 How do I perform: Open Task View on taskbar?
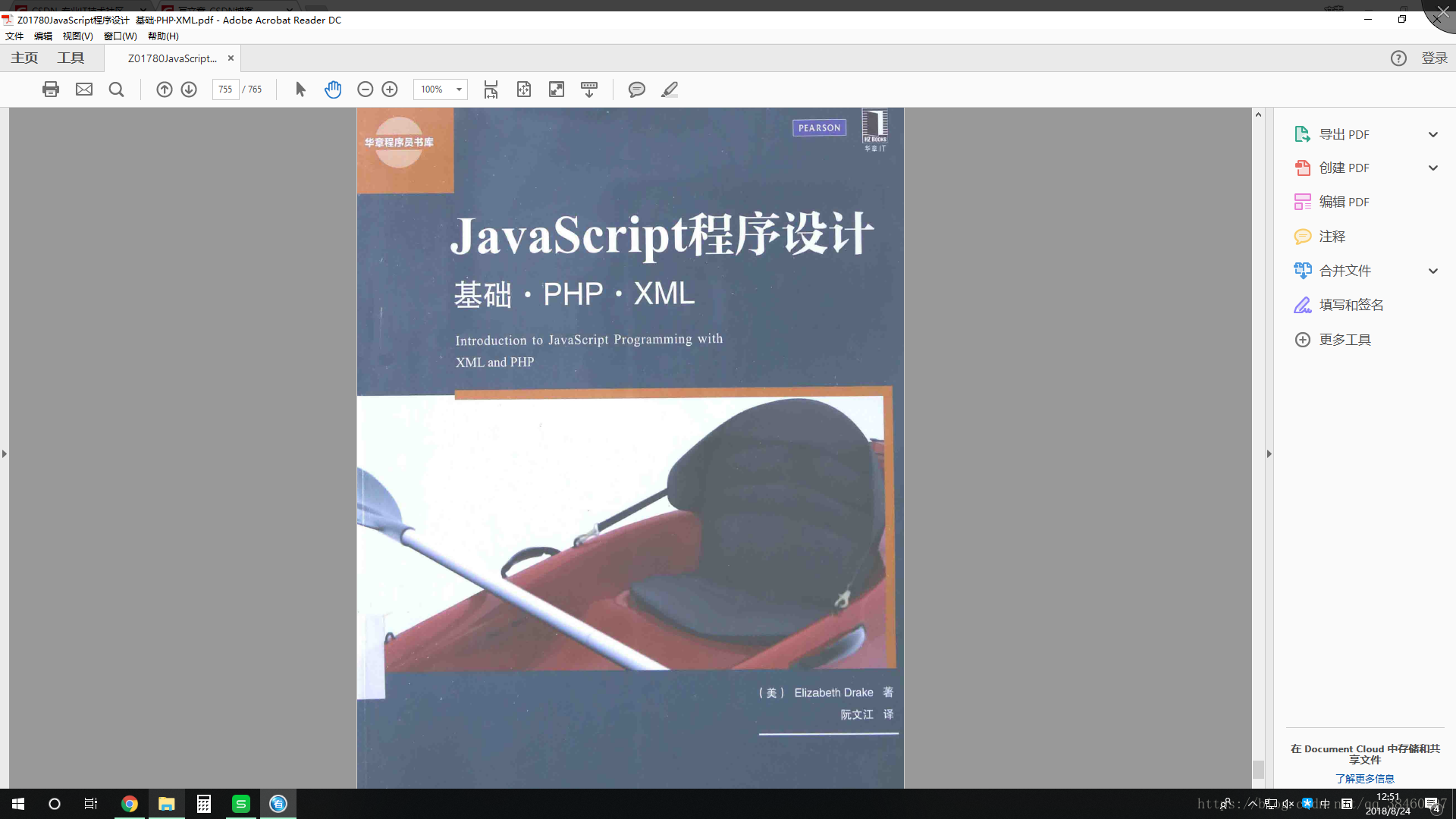[x=90, y=804]
